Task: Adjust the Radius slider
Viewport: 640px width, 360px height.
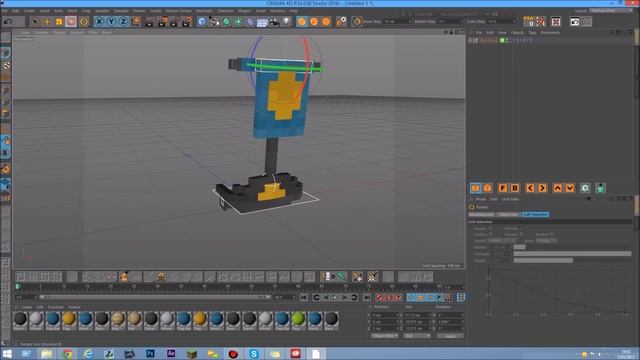Action: [572, 247]
